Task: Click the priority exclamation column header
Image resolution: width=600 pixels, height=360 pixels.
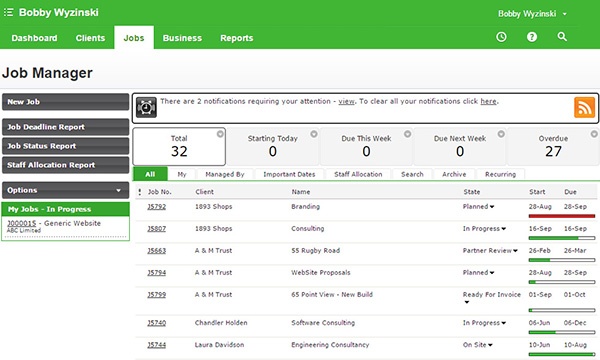Action: click(x=140, y=192)
